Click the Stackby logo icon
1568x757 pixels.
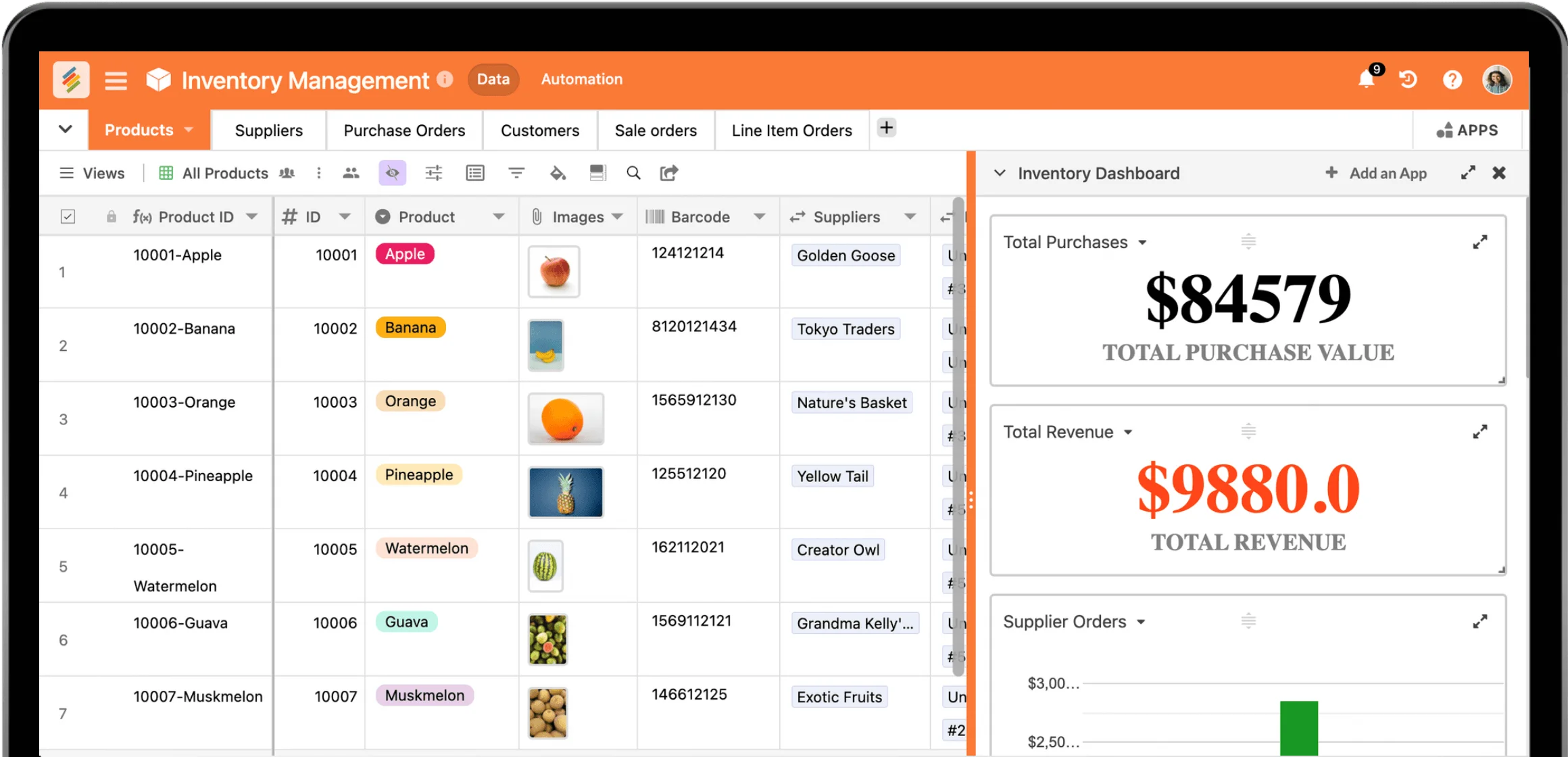[x=71, y=80]
